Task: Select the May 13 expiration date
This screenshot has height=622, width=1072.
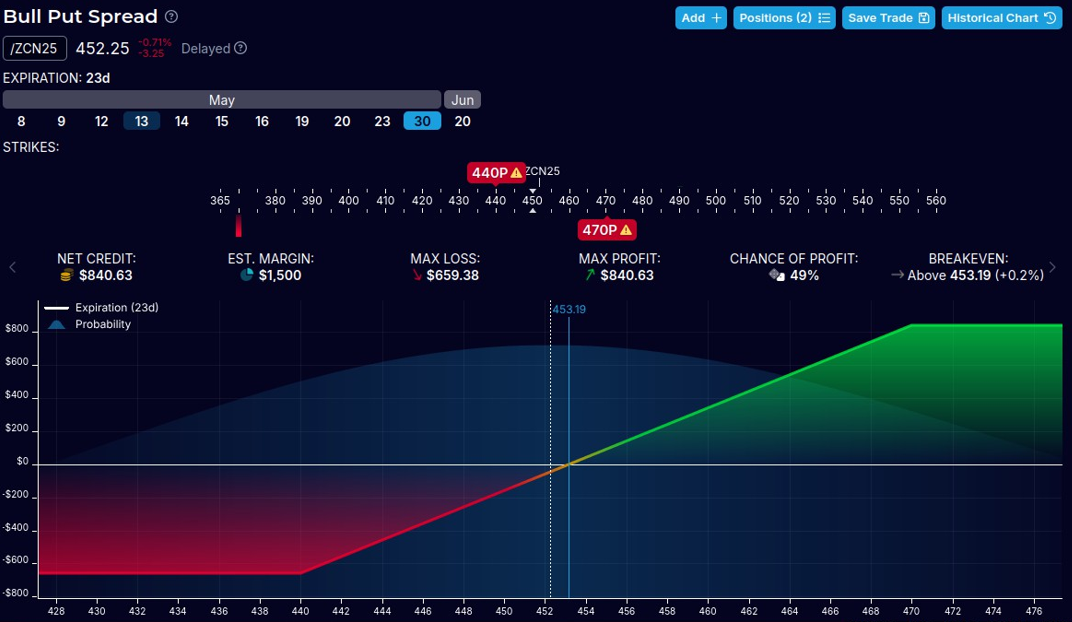Action: 141,121
